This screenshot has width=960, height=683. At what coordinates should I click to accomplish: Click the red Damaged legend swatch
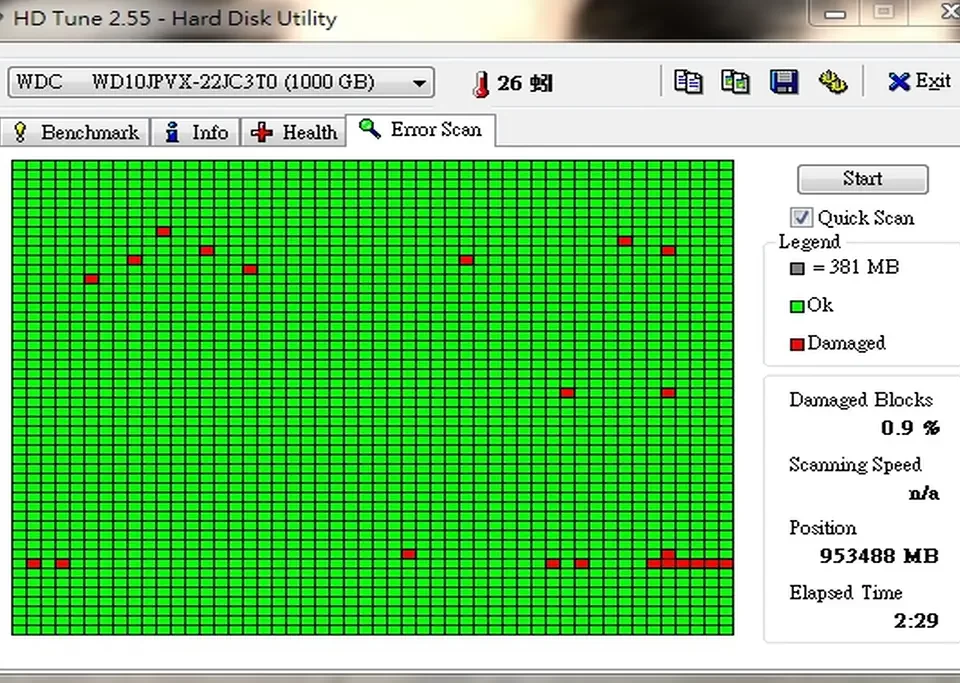[797, 344]
